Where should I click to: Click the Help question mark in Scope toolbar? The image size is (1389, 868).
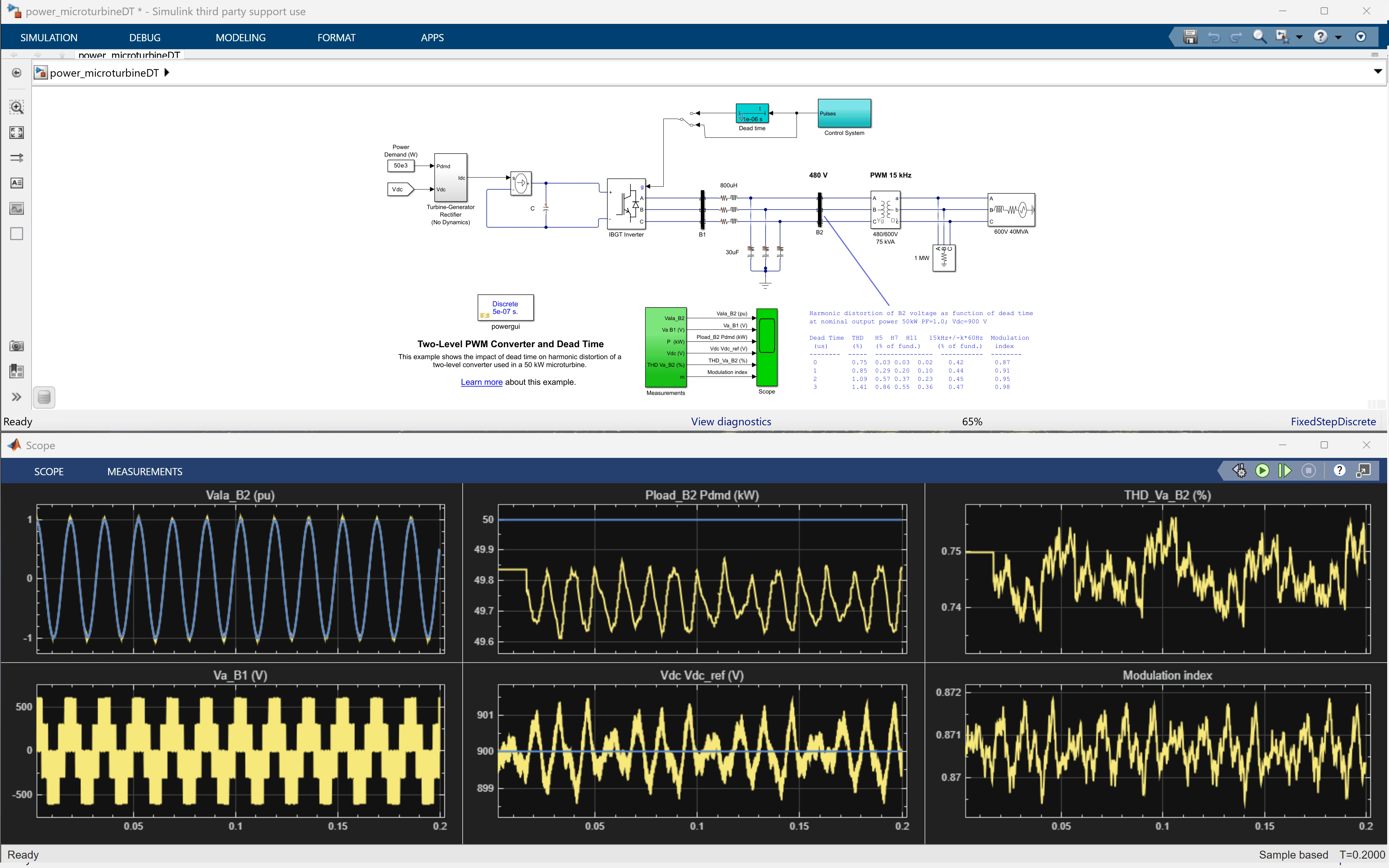[x=1340, y=470]
